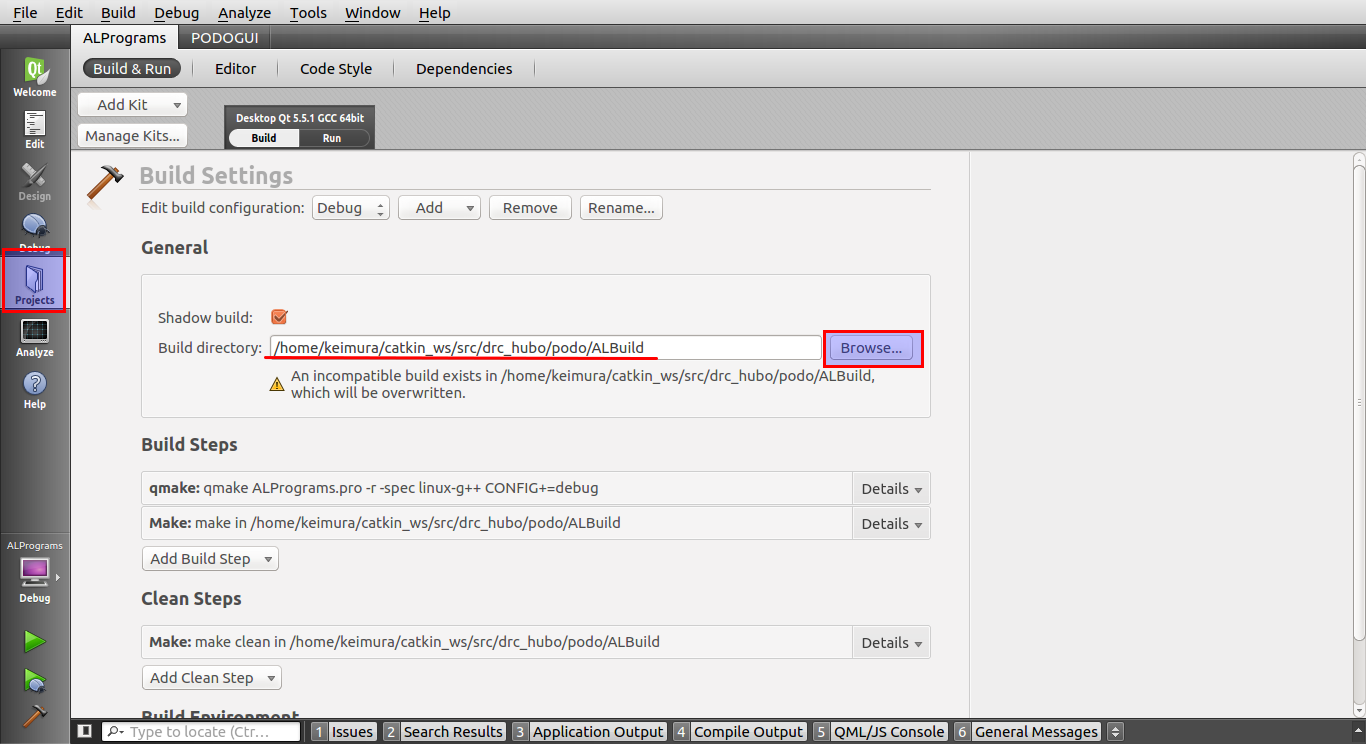Switch to Debug mode in sidebar
Screen dimensions: 1366x744
coord(34,232)
